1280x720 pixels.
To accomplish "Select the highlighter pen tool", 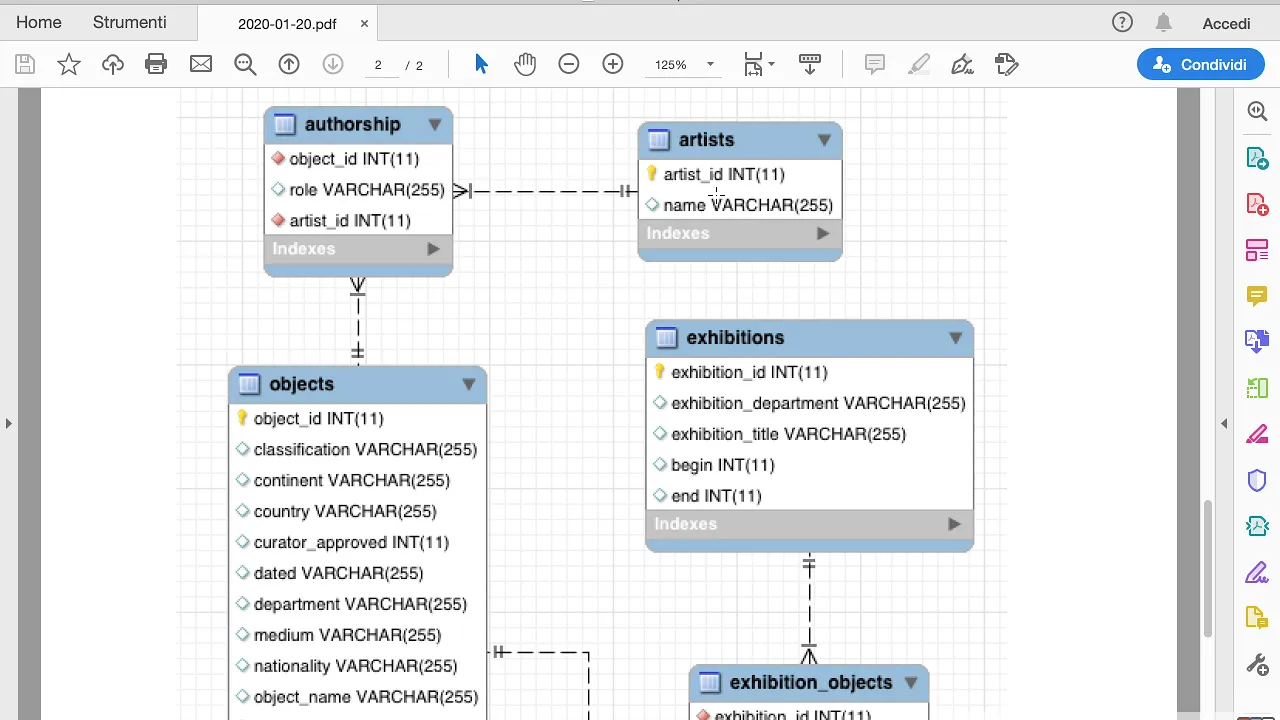I will pyautogui.click(x=919, y=65).
